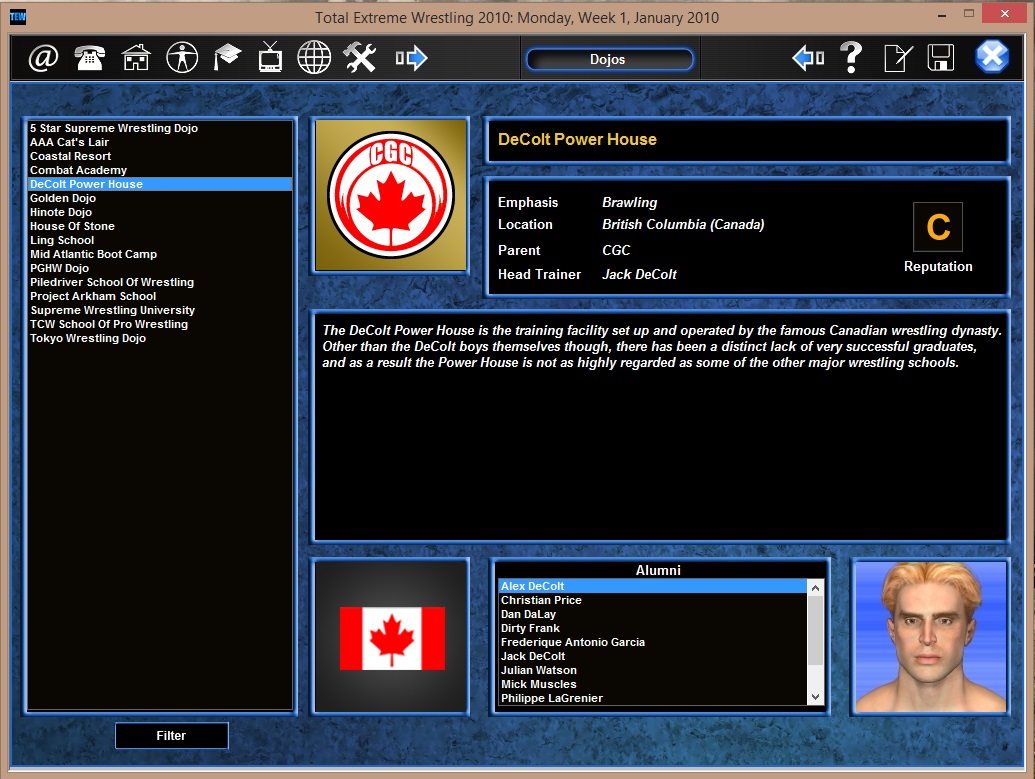The width and height of the screenshot is (1035, 779).
Task: Open the Filter options
Action: coord(171,735)
